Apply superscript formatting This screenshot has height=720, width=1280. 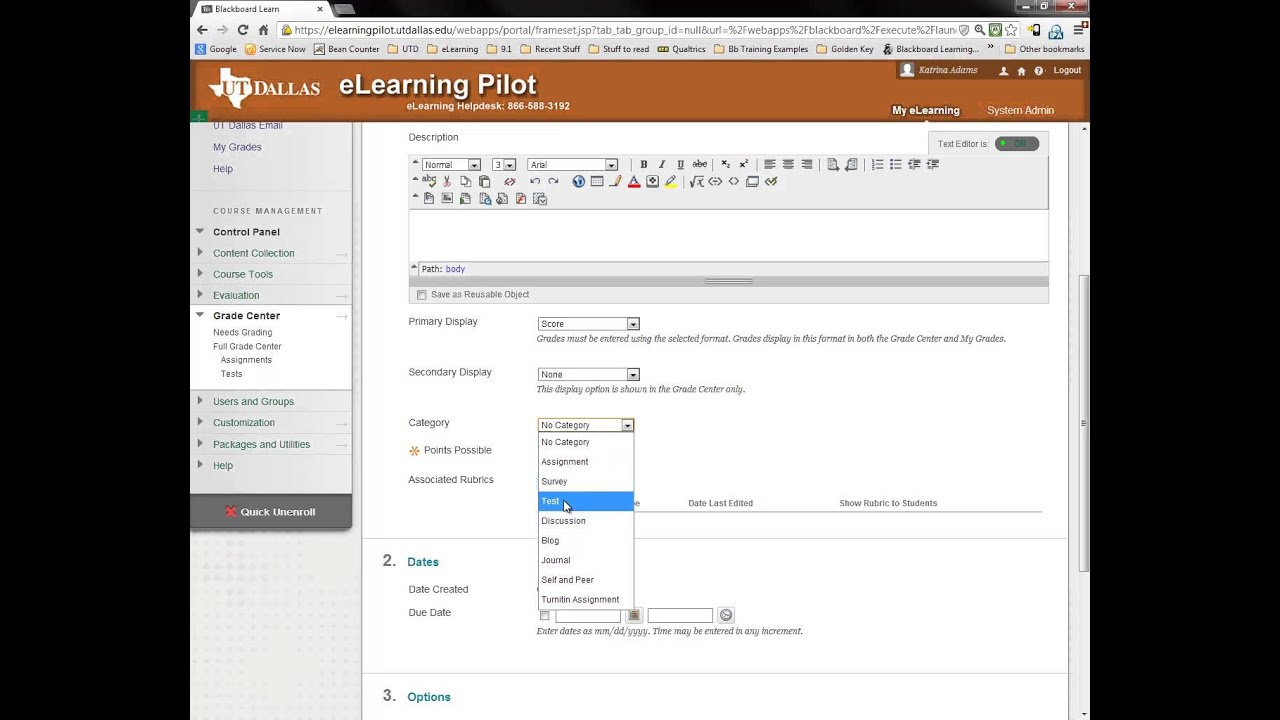(743, 164)
